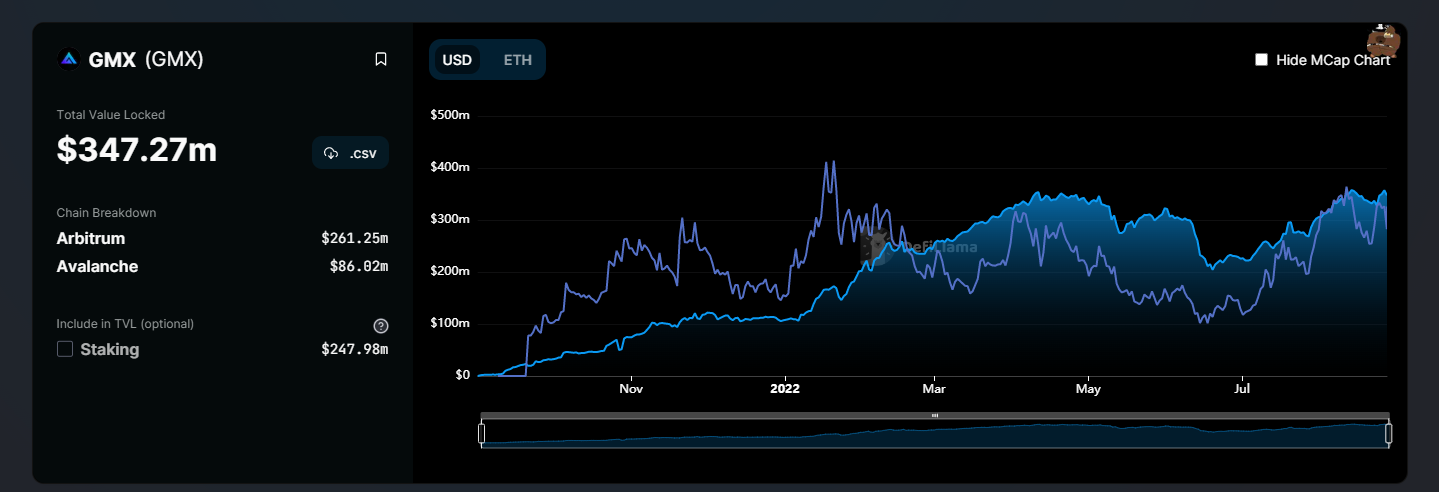Click the range slider's top center grip
The image size is (1439, 492).
point(935,415)
